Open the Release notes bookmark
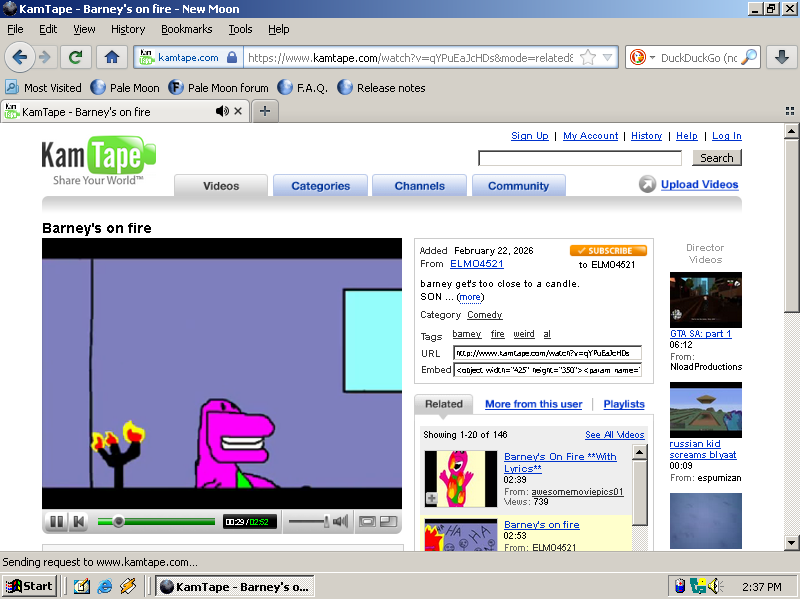 point(382,88)
